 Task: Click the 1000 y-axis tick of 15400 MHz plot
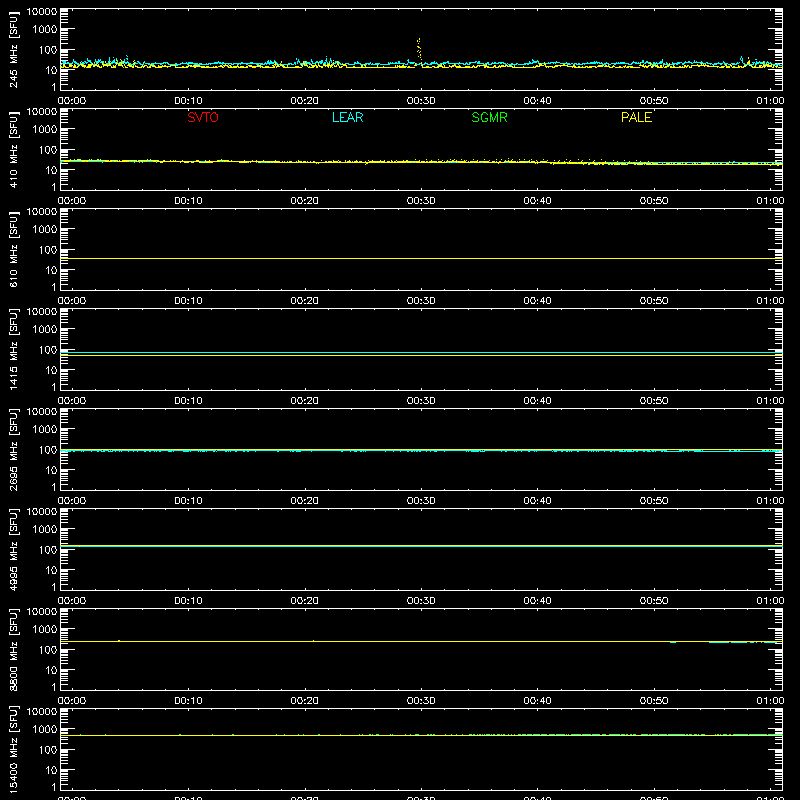(45, 730)
